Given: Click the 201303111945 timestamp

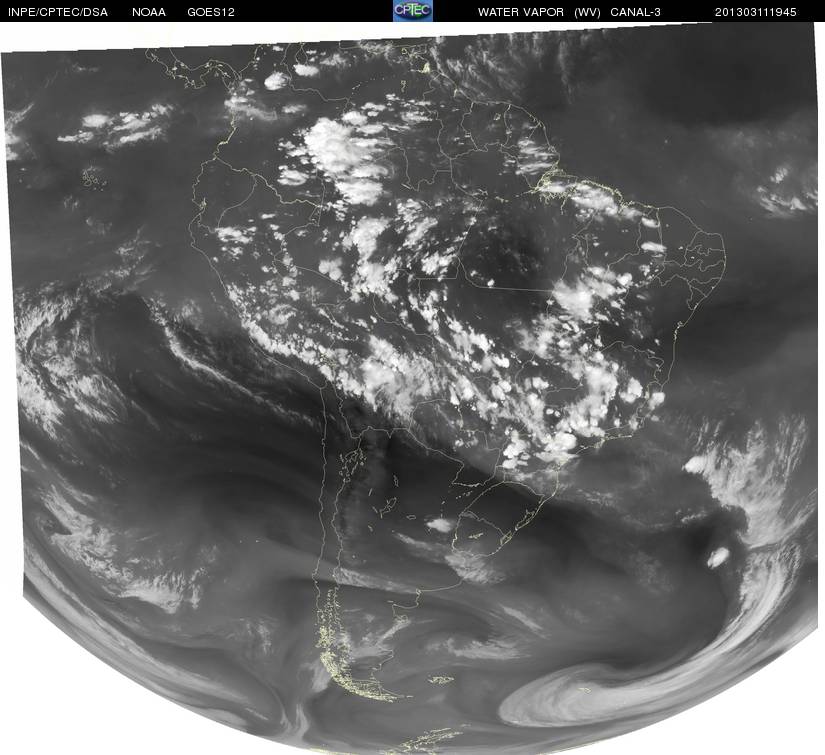Looking at the screenshot, I should click(756, 12).
